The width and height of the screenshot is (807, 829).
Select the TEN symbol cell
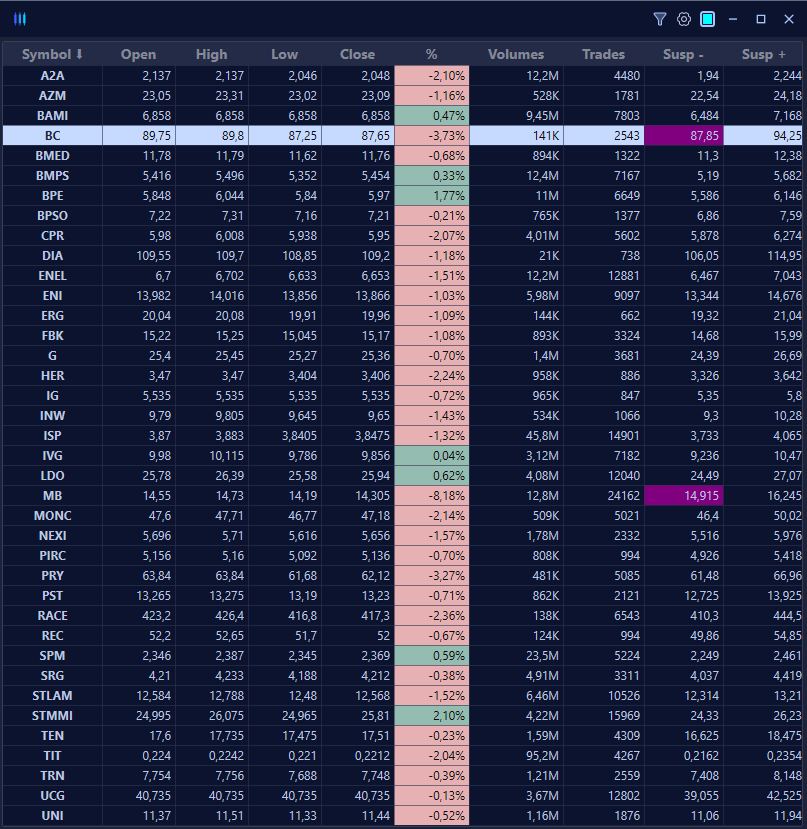coord(52,736)
